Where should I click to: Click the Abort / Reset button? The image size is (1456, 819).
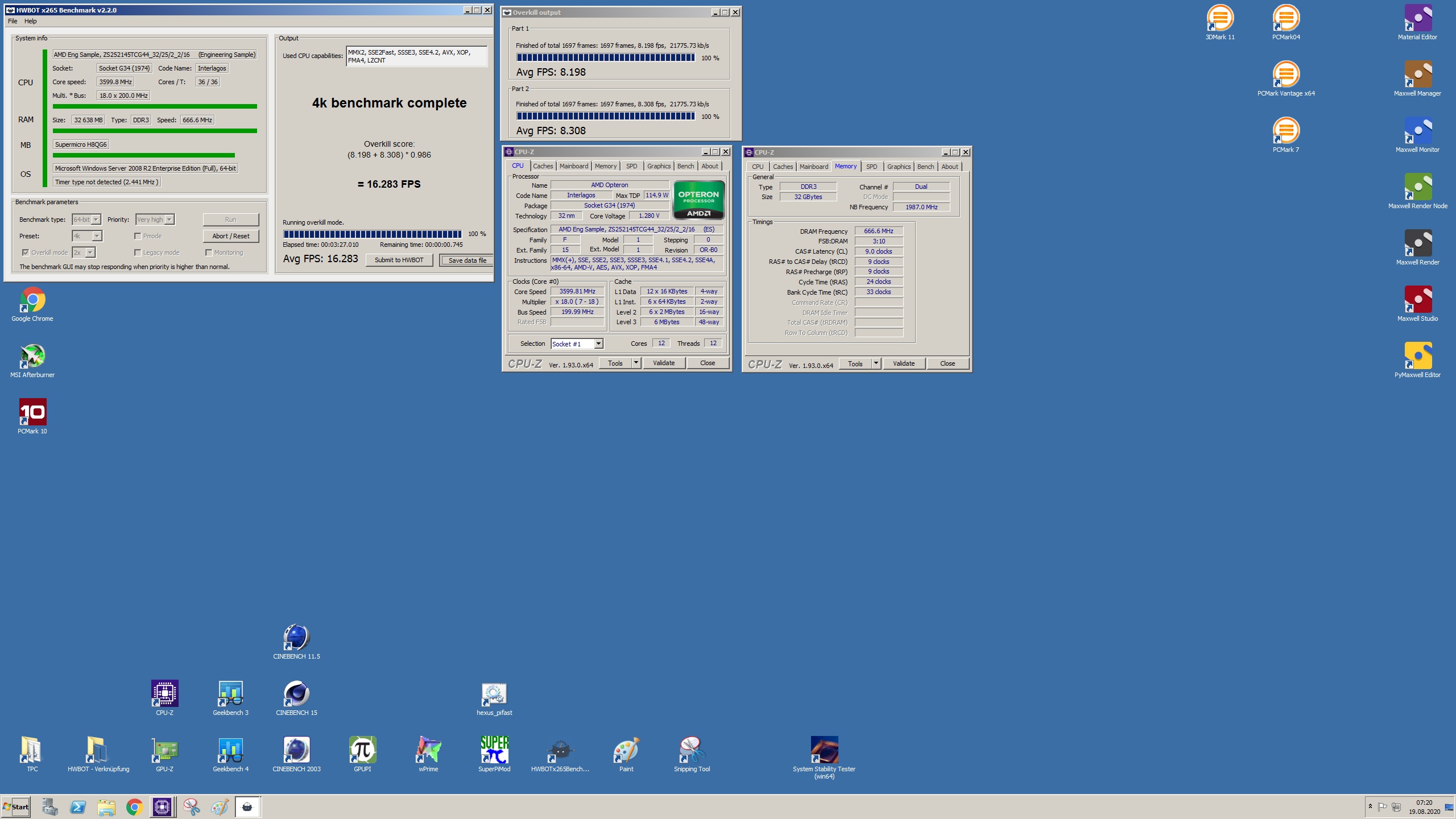pyautogui.click(x=231, y=236)
